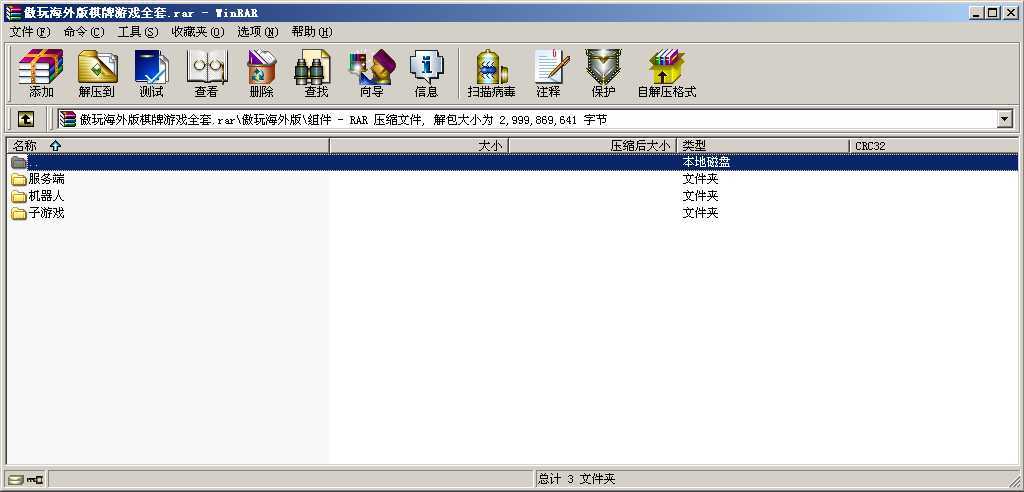Launch the Wizard (向导) tool
The height and width of the screenshot is (492, 1024).
372,73
